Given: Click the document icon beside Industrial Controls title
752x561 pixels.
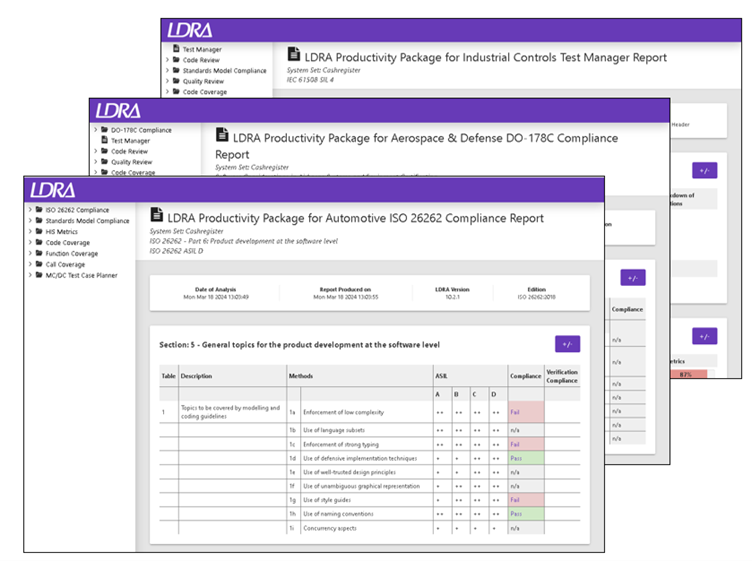Looking at the screenshot, I should point(294,54).
